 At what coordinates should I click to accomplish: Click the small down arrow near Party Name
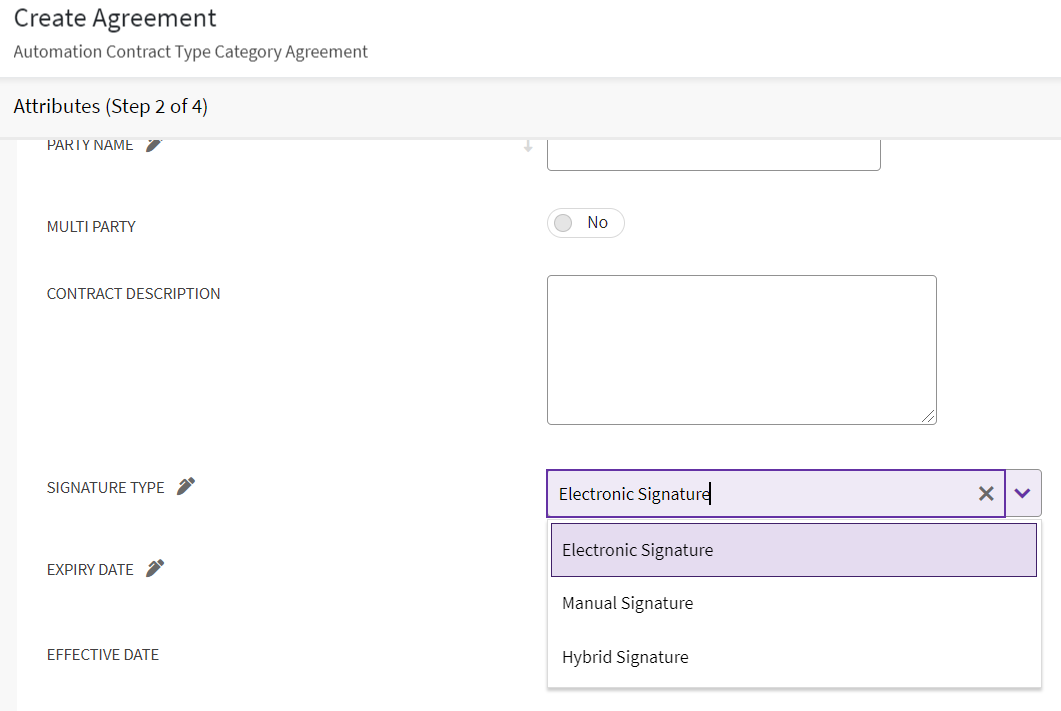click(528, 146)
